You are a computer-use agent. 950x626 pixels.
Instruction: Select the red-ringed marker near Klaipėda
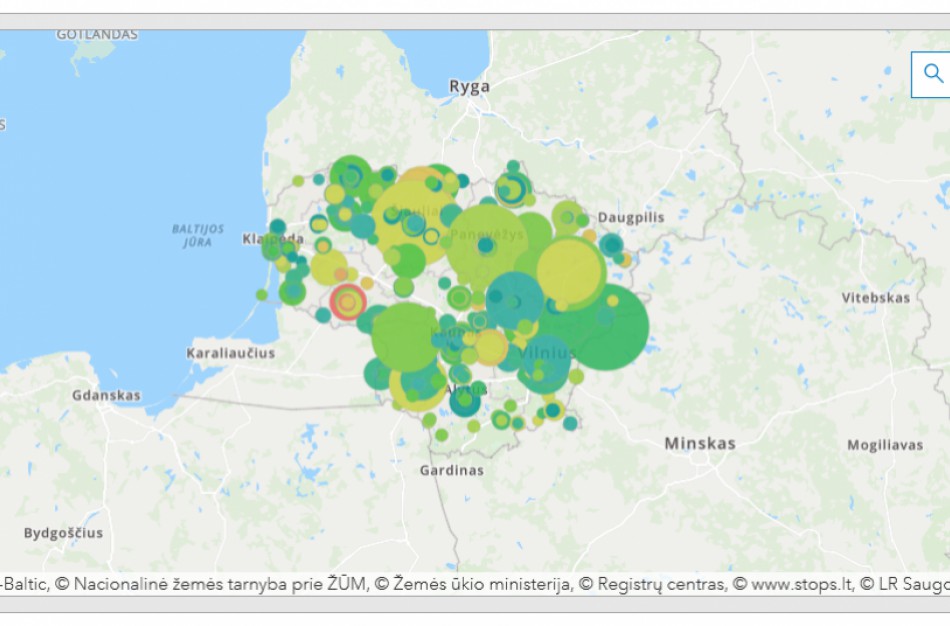(346, 302)
